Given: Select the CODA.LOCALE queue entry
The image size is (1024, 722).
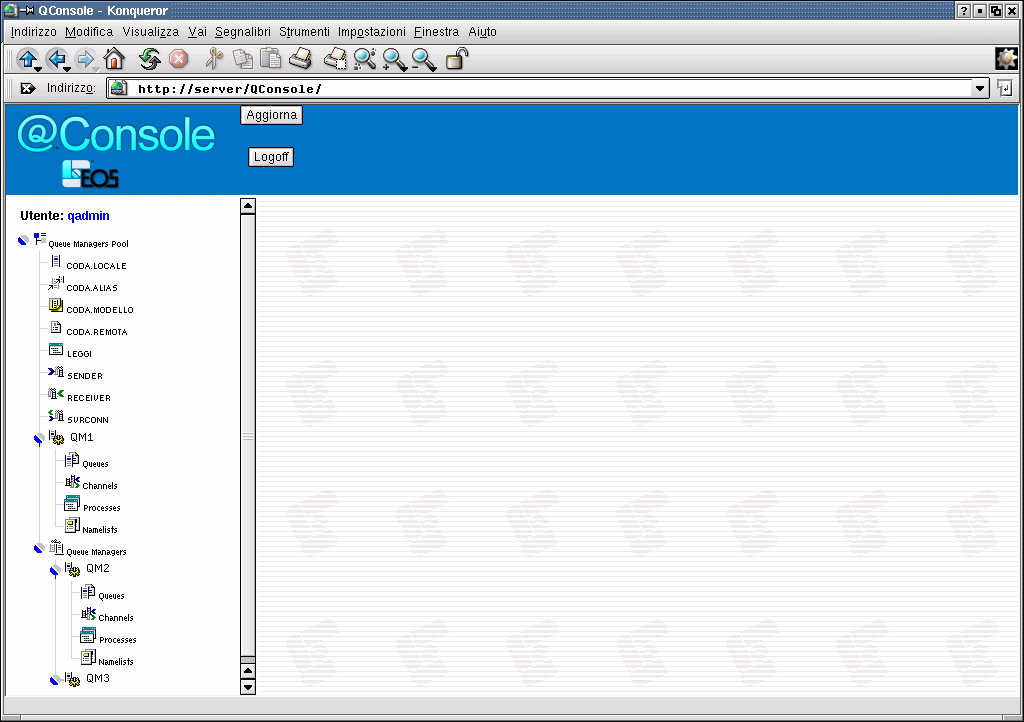Looking at the screenshot, I should pyautogui.click(x=96, y=266).
